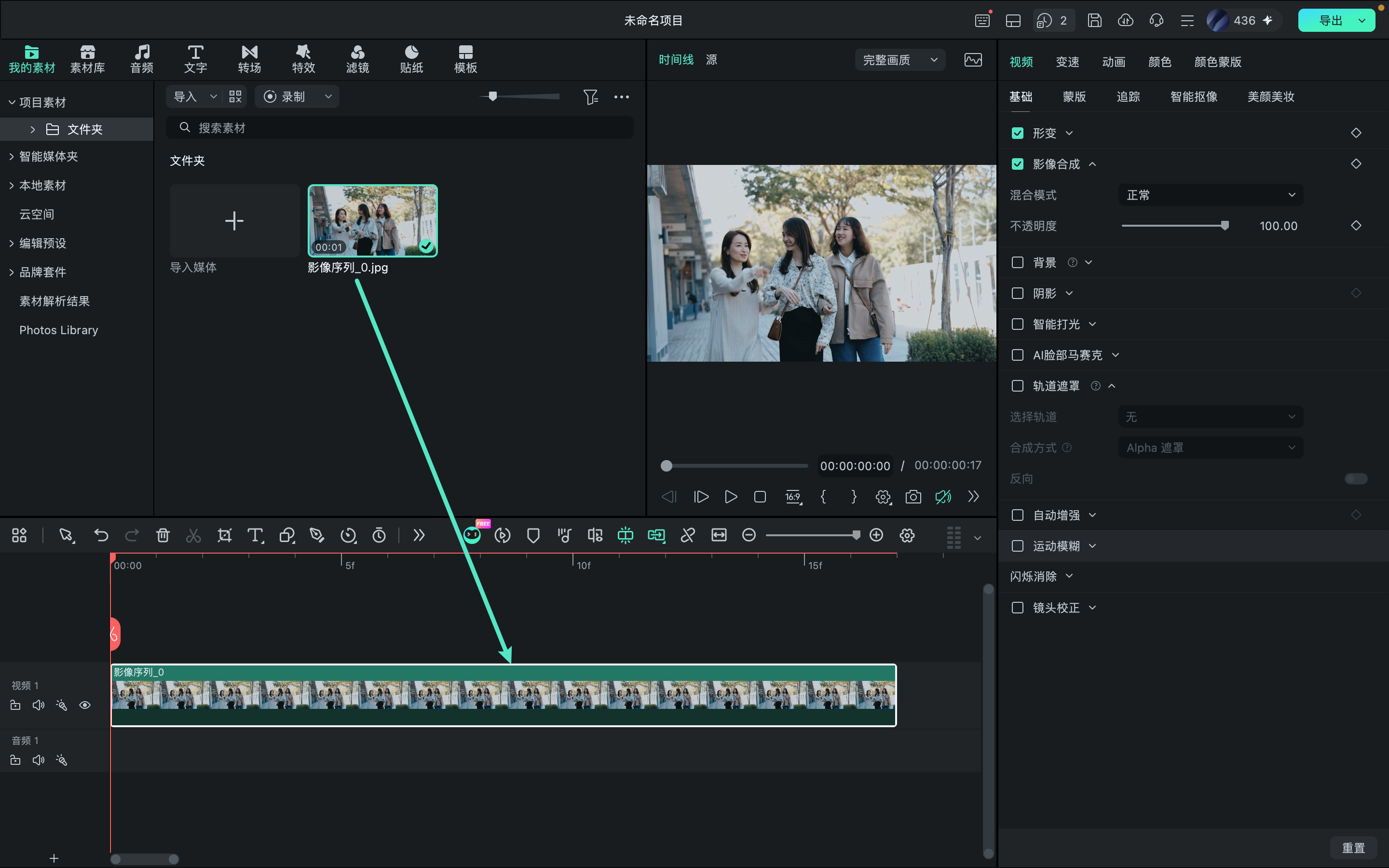Click the 重置 reset button

(x=1353, y=847)
